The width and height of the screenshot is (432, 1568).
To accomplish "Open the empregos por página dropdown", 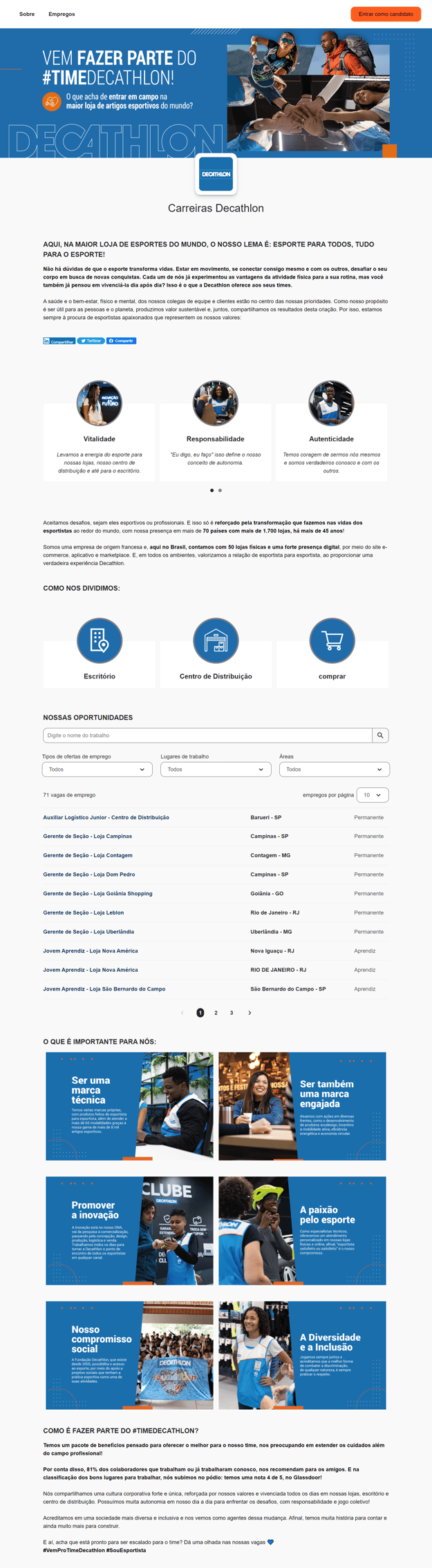I will click(373, 795).
